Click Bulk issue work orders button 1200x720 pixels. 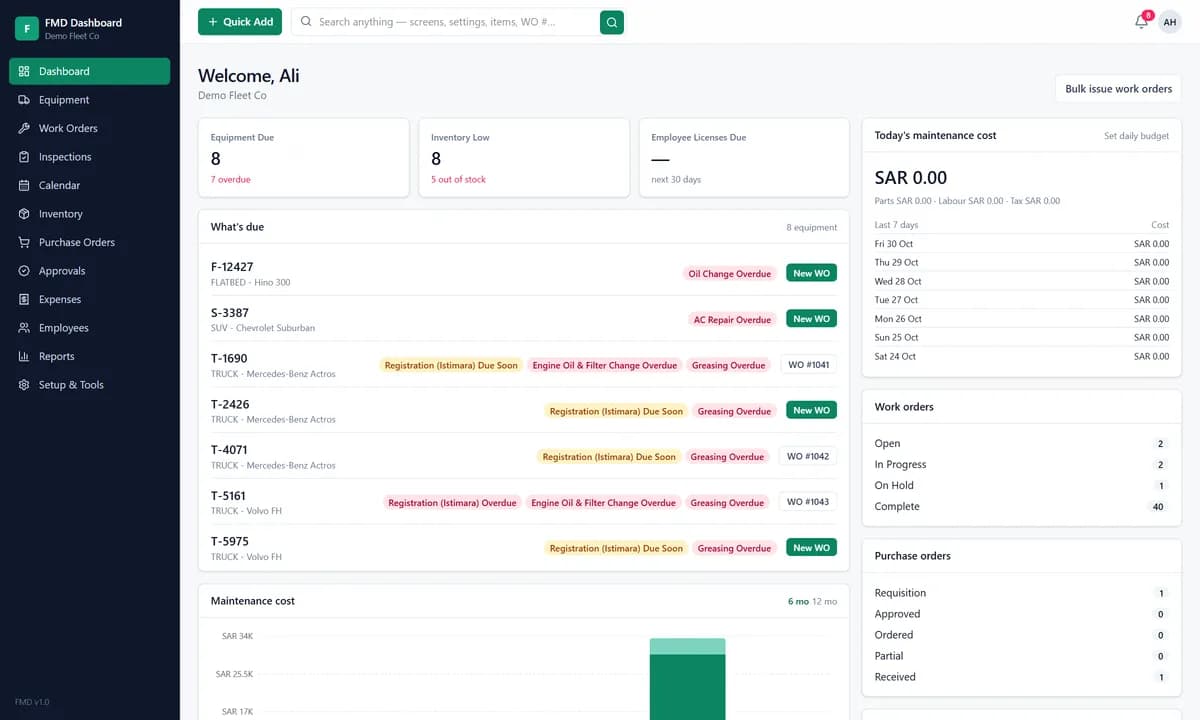pos(1118,89)
